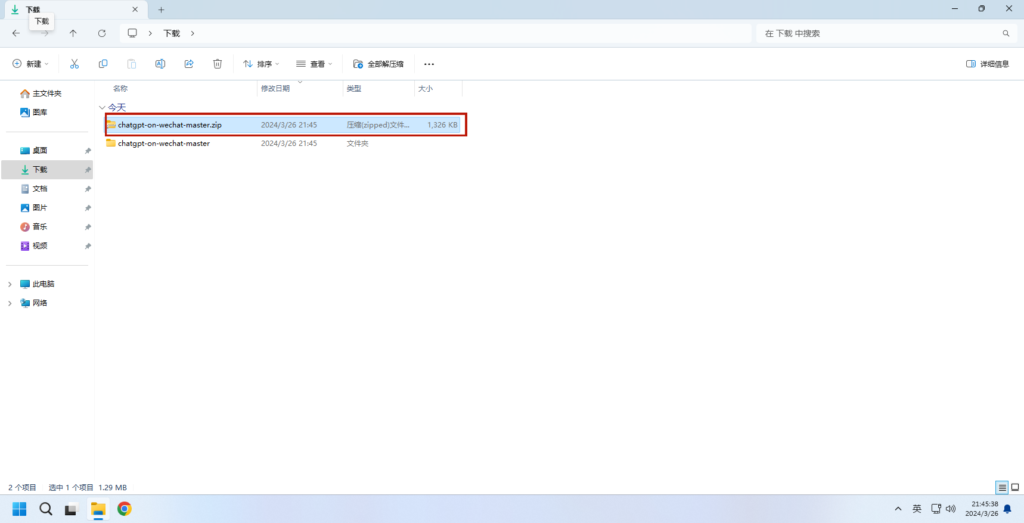Open the three-dots more options menu
The image size is (1024, 523).
429,64
